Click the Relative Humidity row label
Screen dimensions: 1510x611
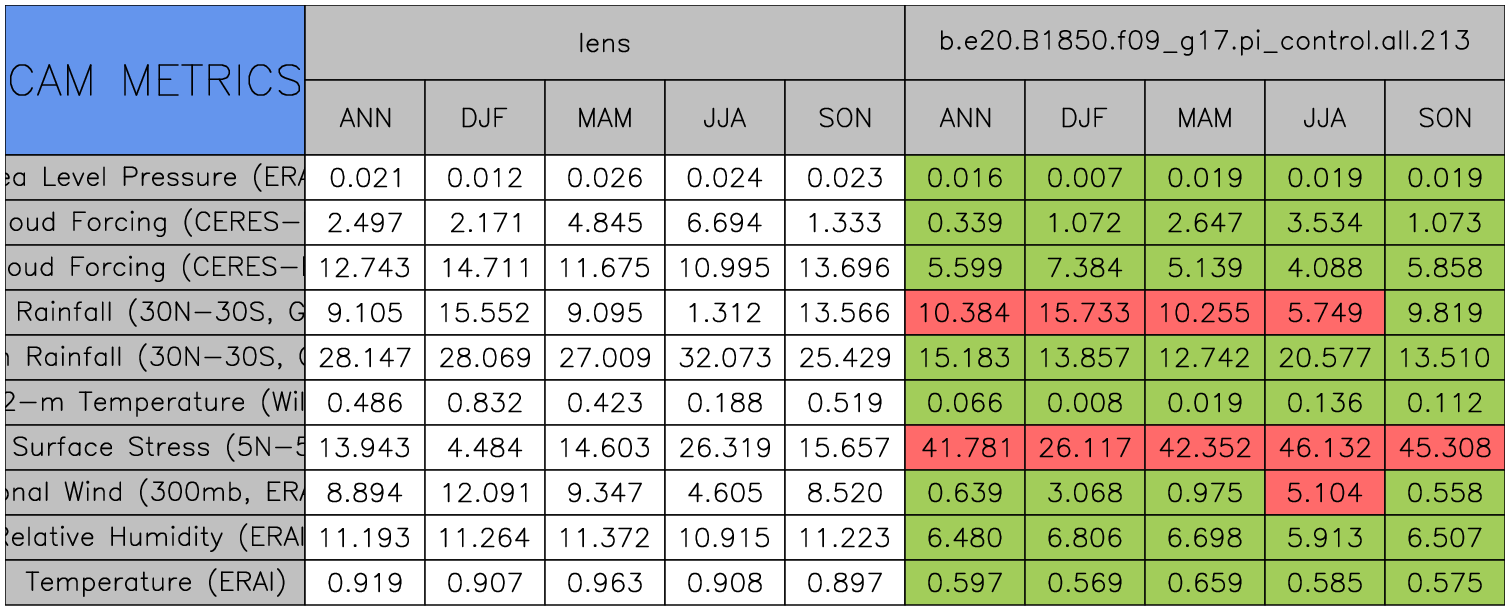[155, 538]
